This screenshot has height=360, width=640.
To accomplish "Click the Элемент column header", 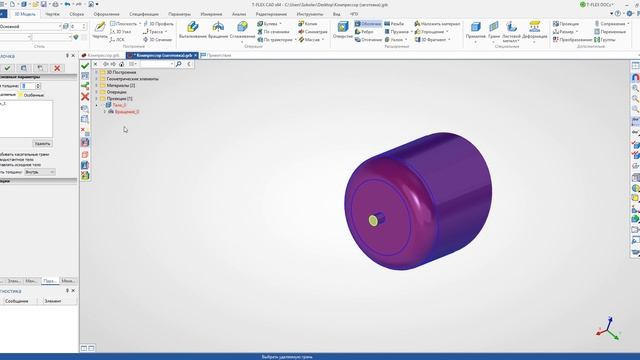I will 53,301.
